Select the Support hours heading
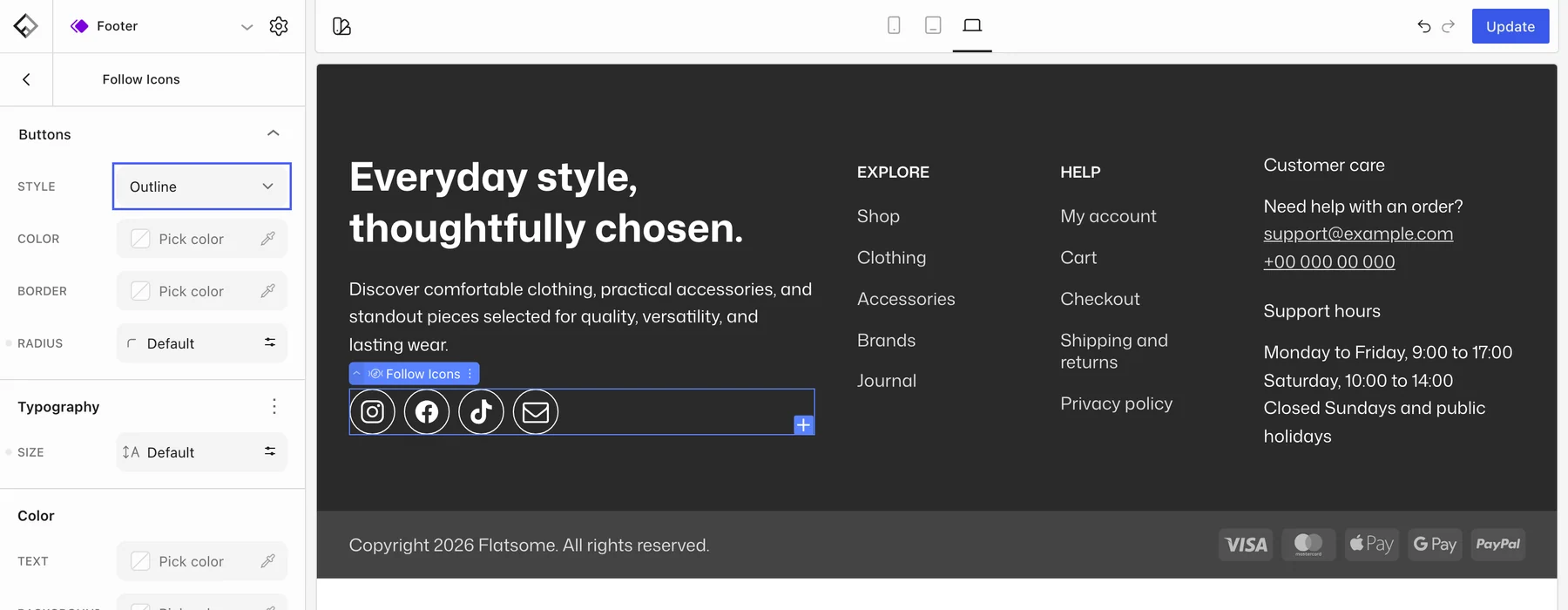This screenshot has height=610, width=1568. pyautogui.click(x=1322, y=311)
